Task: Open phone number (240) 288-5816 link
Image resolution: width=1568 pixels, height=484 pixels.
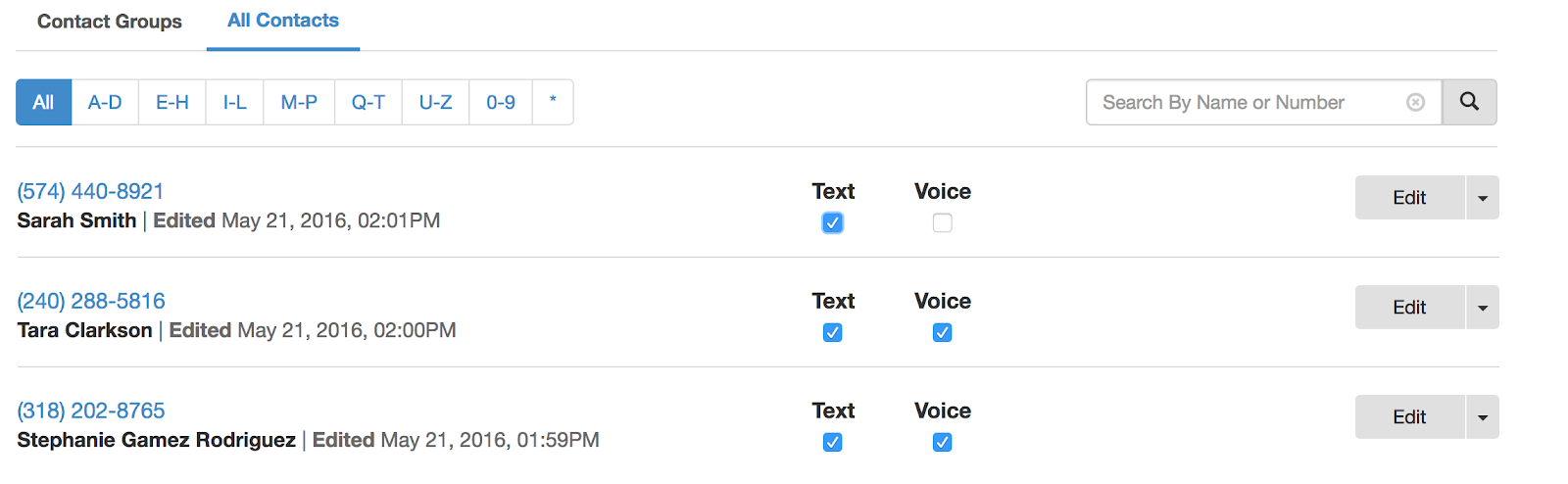Action: click(x=91, y=301)
